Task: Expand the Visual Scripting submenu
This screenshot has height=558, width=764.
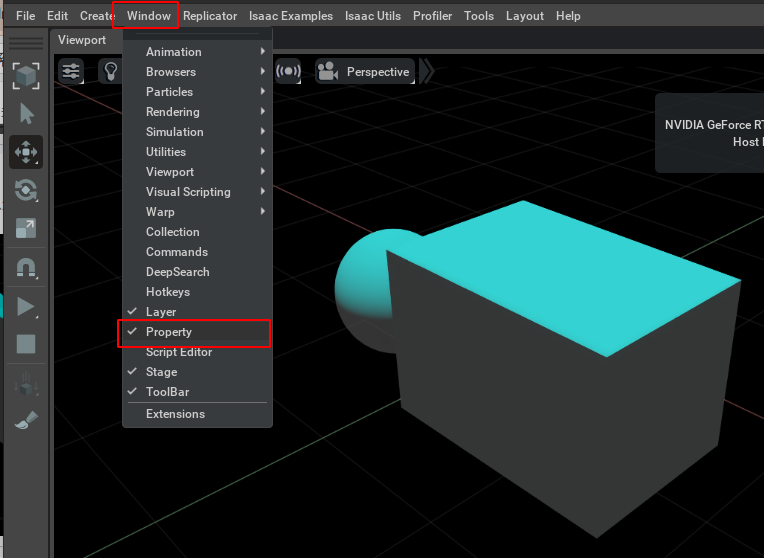Action: [x=197, y=192]
